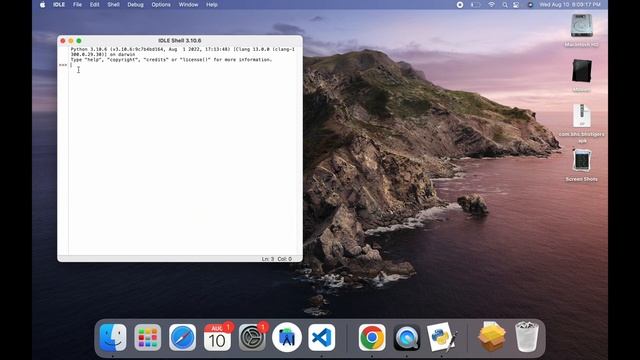Select the black folder icon on the desktop
Screen dimensions: 640x360
click(x=582, y=71)
